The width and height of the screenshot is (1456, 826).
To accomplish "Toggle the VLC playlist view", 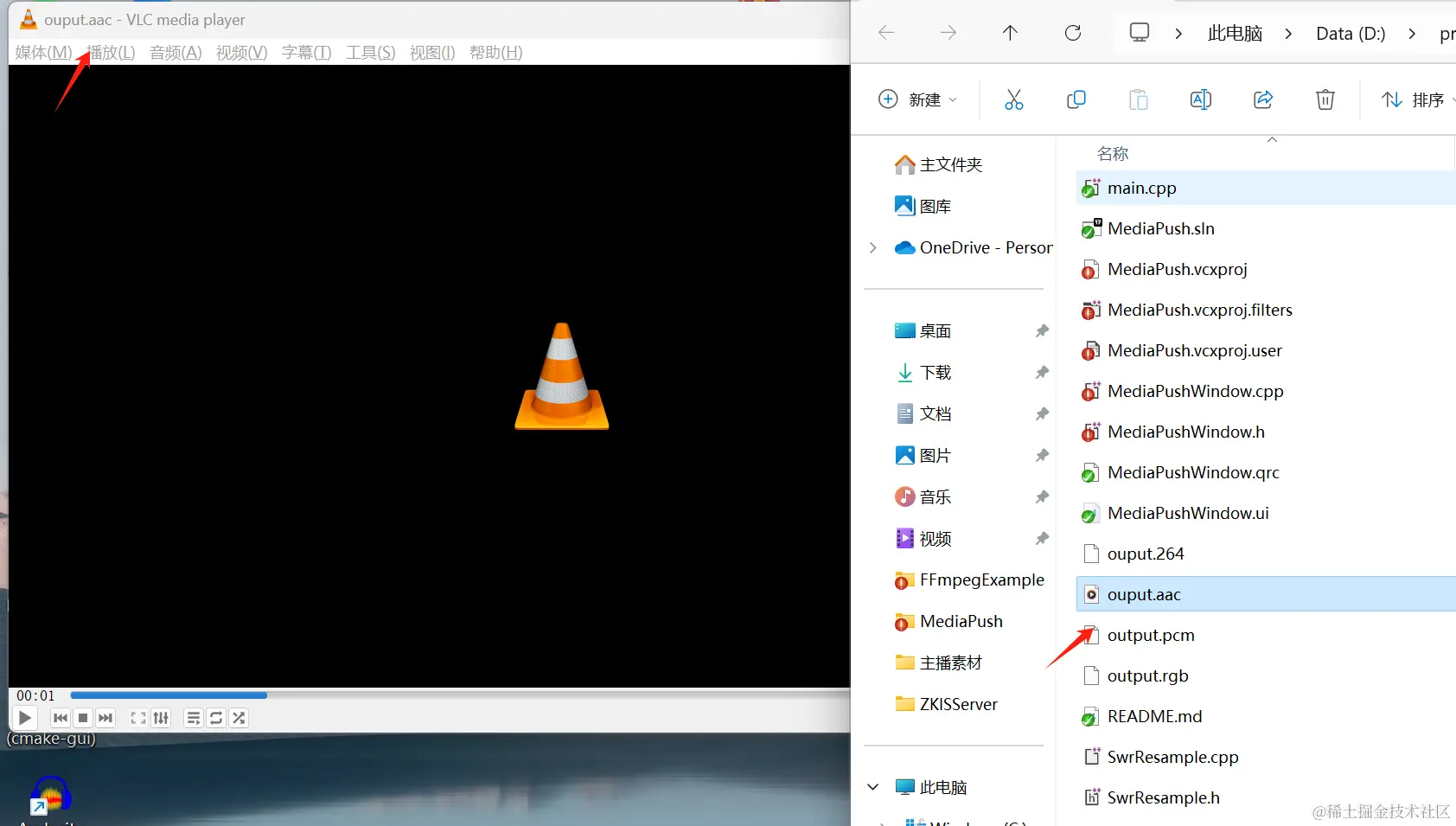I will (x=194, y=718).
